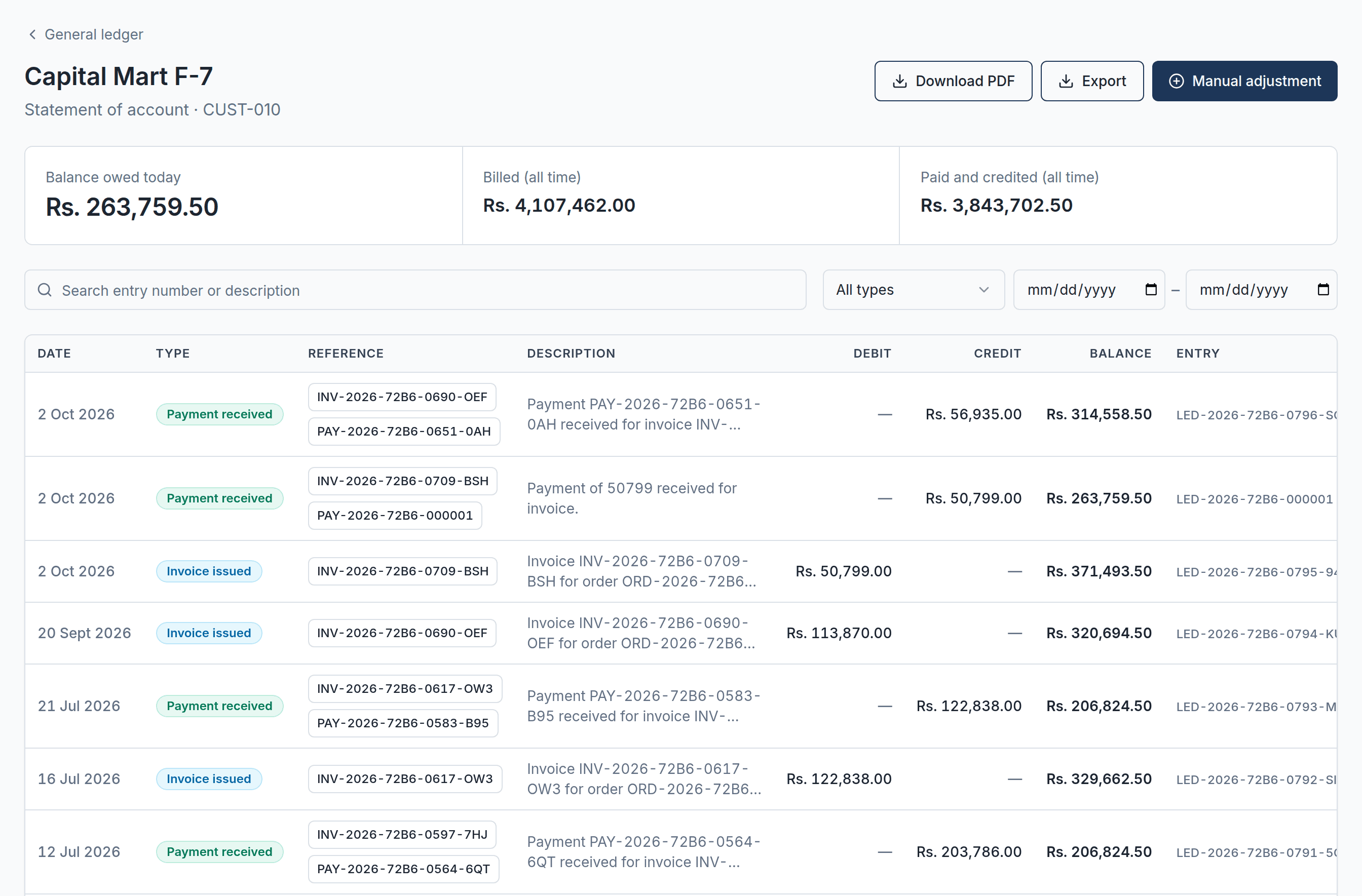The image size is (1362, 896).
Task: Click the back chevron beside General ledger
Action: click(x=32, y=34)
